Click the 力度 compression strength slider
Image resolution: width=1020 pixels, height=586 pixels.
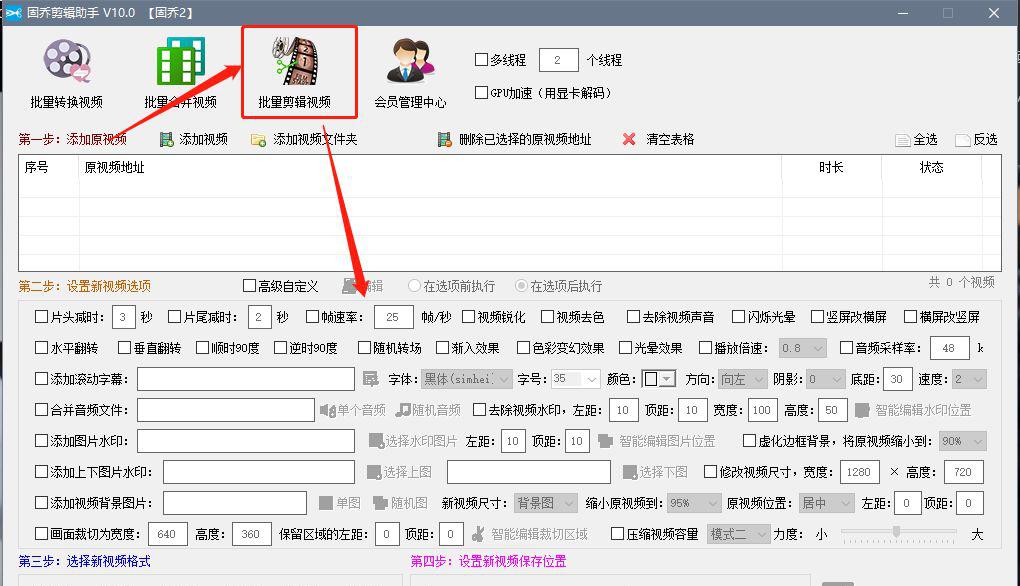(896, 532)
